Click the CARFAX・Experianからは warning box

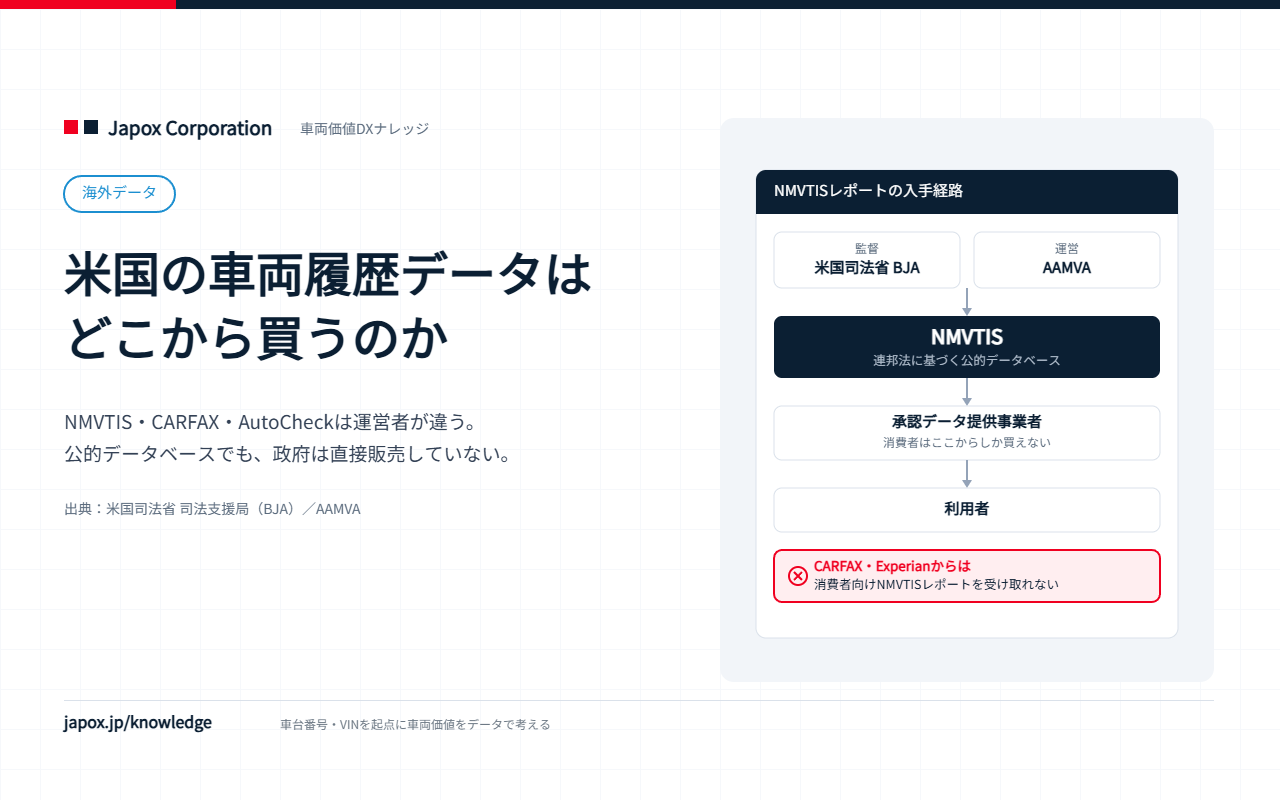967,576
